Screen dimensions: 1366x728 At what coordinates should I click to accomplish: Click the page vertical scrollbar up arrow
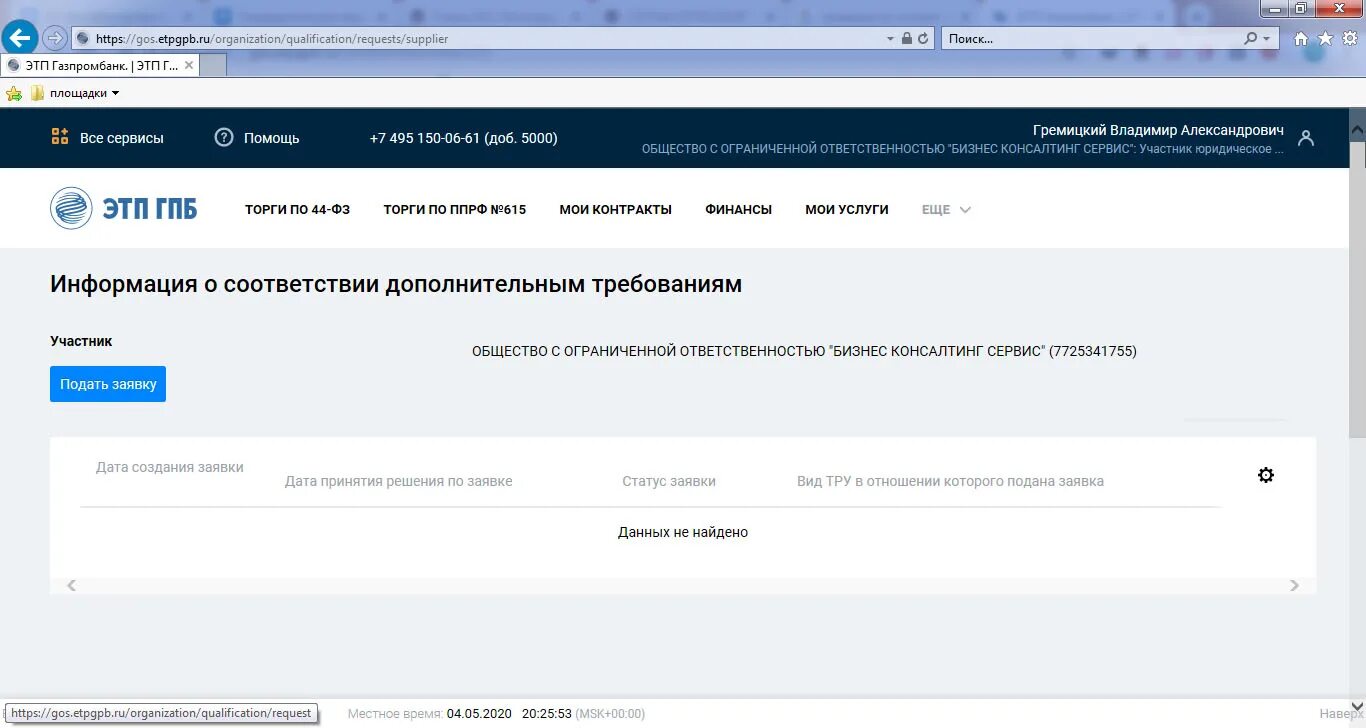[x=1357, y=131]
